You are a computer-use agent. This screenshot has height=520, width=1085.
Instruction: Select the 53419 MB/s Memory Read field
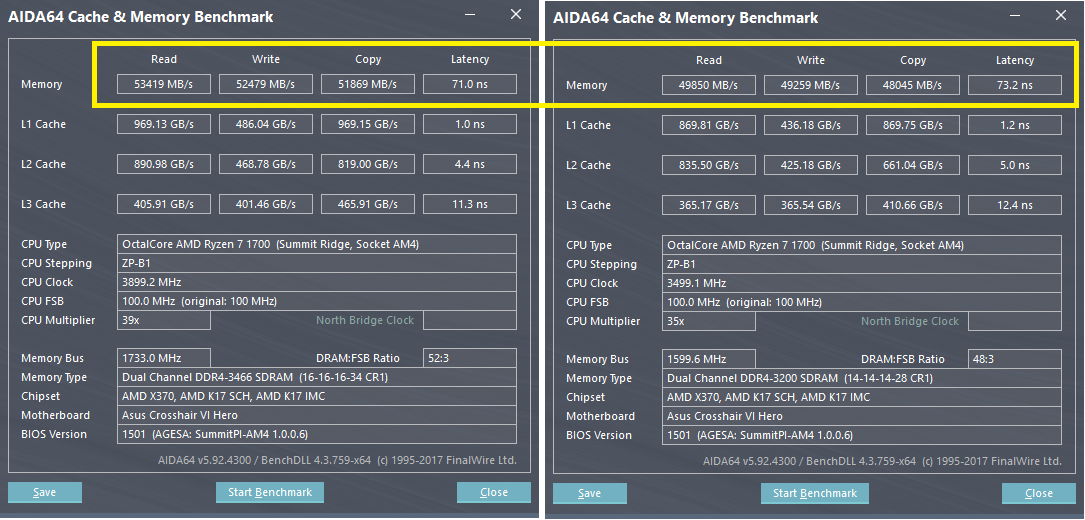point(164,84)
